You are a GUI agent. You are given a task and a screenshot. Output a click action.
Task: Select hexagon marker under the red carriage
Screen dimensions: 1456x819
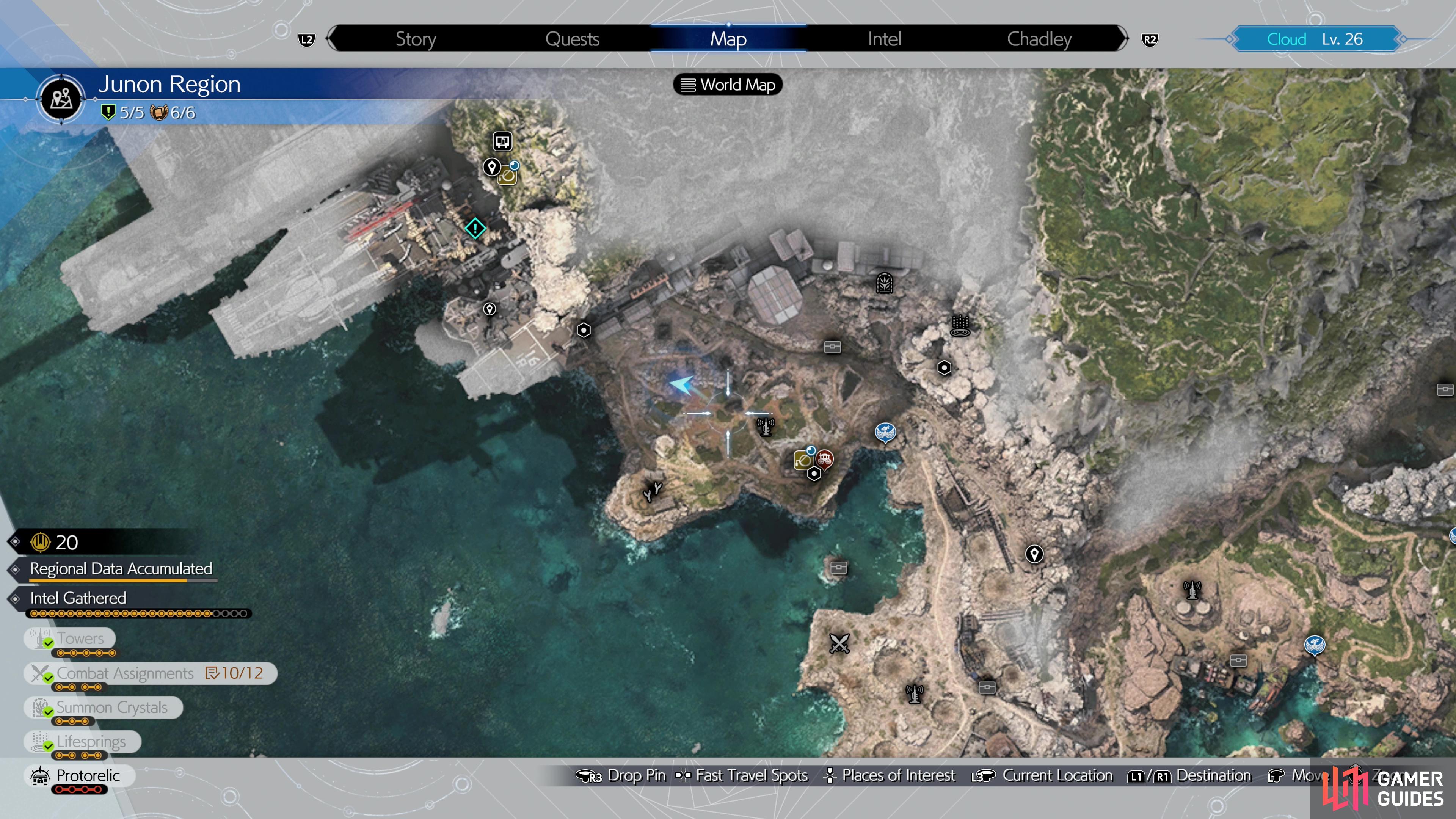[x=813, y=474]
